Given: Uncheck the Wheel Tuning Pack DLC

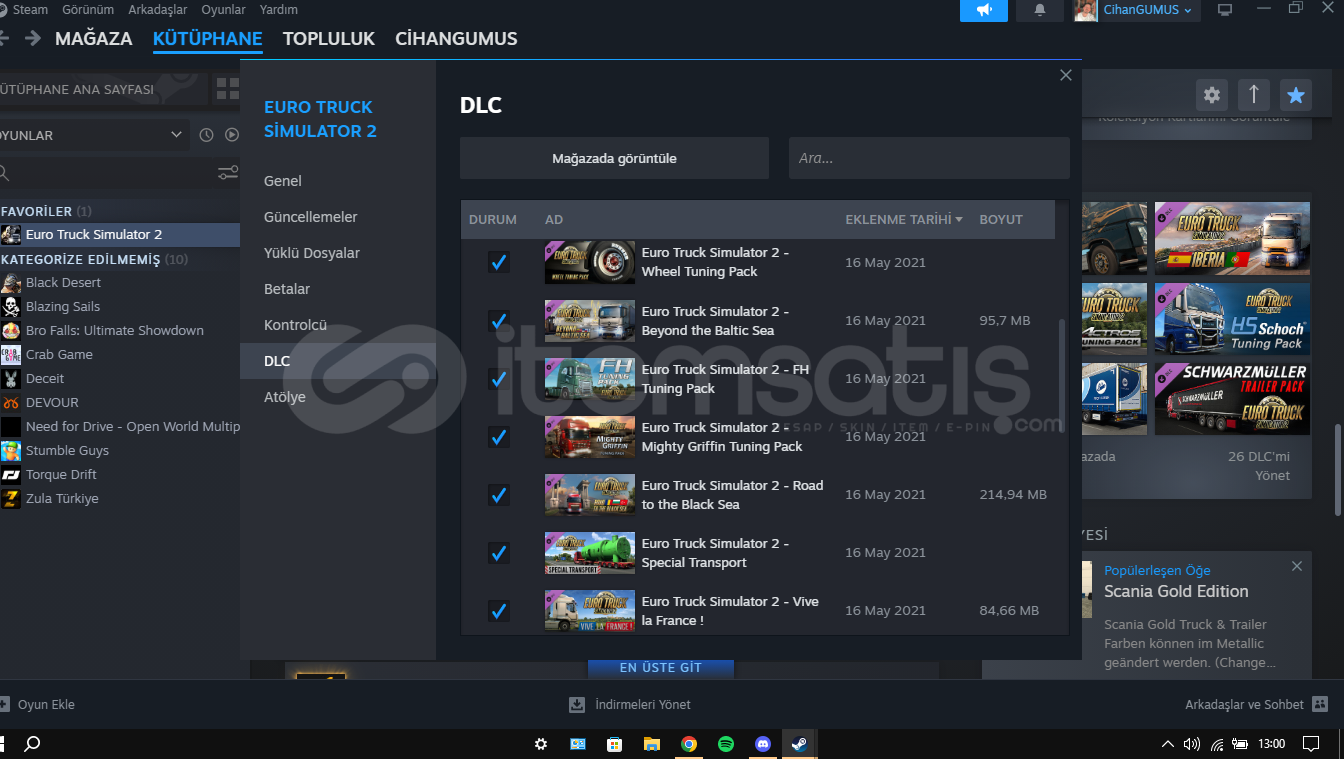Looking at the screenshot, I should click(498, 262).
